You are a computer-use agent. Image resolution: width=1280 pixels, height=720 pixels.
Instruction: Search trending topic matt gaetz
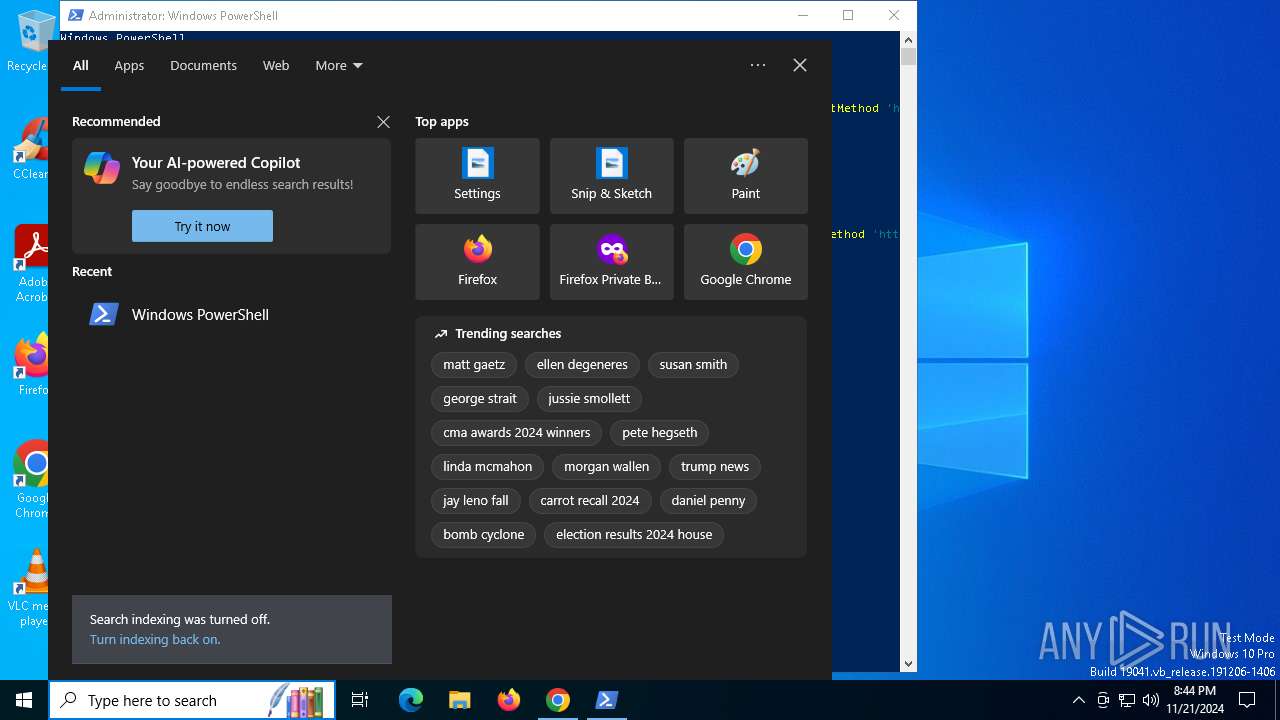(x=474, y=365)
